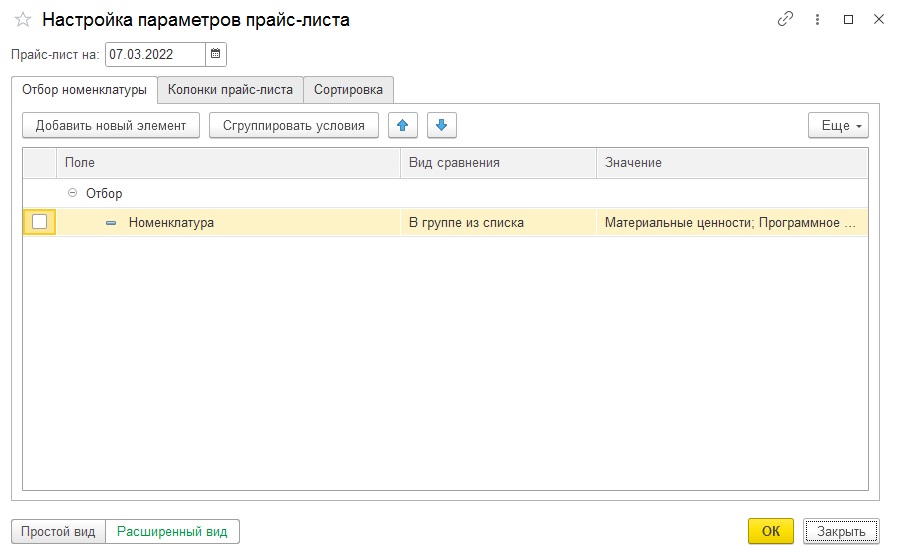Open the Сортировка tab
899x557 pixels.
(348, 89)
